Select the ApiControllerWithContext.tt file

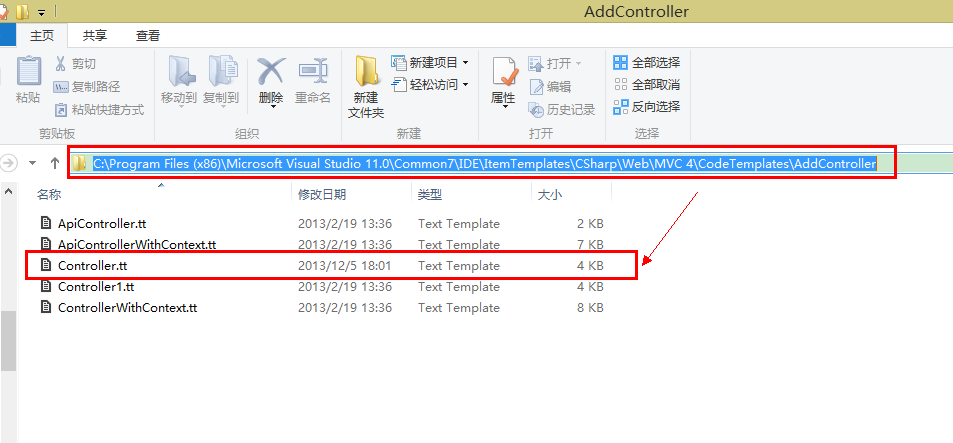[137, 244]
